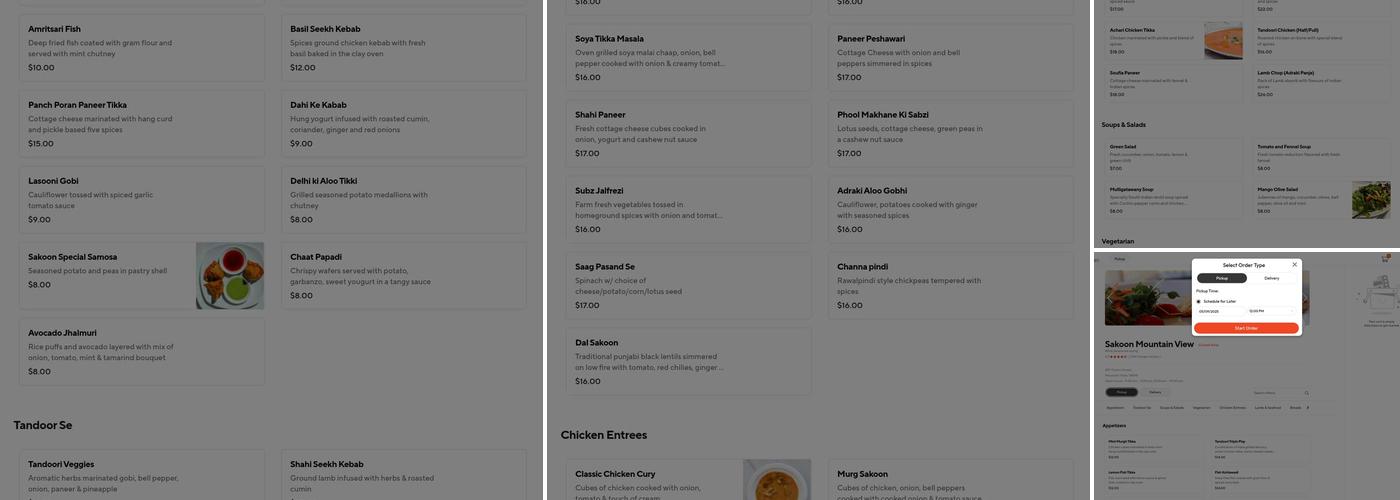The image size is (1400, 500).
Task: Close the Select Order Type dialog
Action: [x=1294, y=265]
